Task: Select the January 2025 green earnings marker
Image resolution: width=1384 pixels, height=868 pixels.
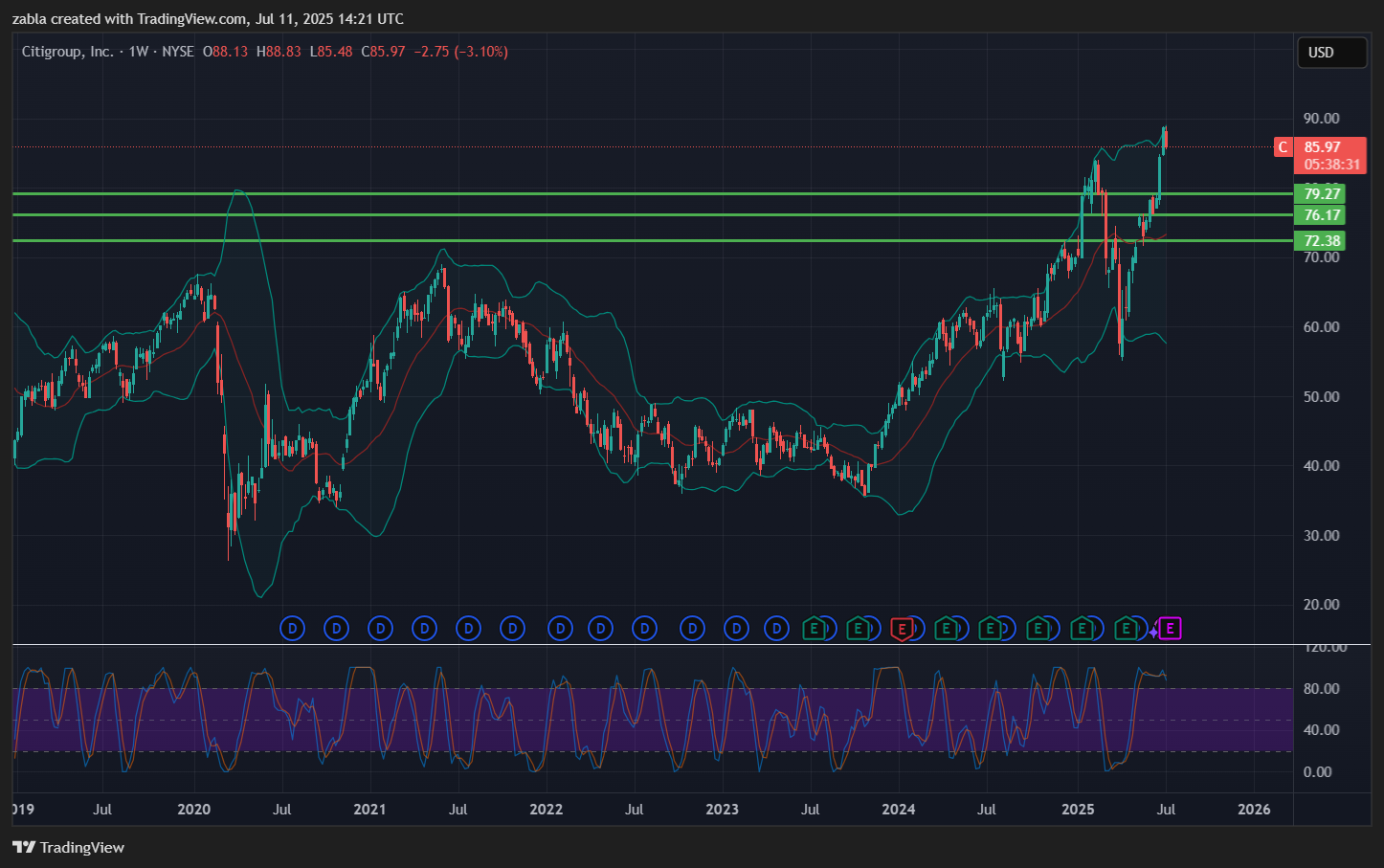Action: point(1082,629)
